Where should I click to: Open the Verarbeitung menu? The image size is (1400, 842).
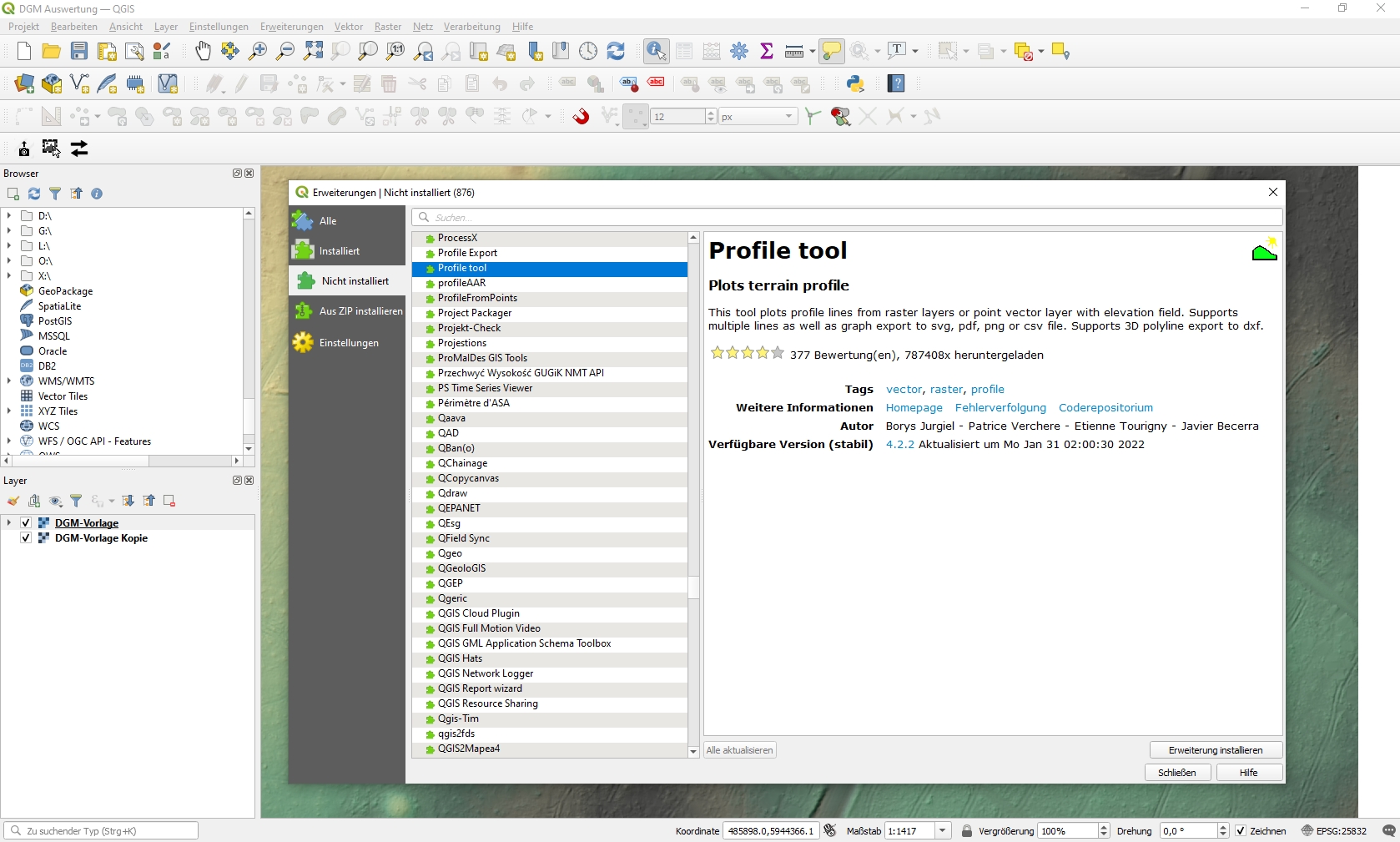(x=472, y=27)
